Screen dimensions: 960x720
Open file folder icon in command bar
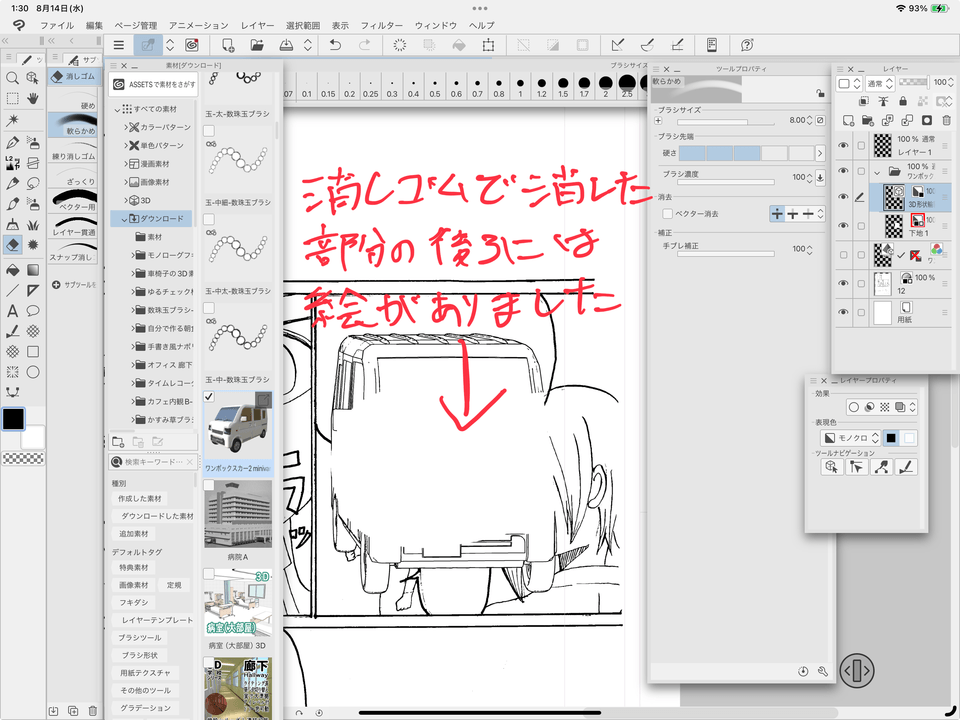click(257, 45)
